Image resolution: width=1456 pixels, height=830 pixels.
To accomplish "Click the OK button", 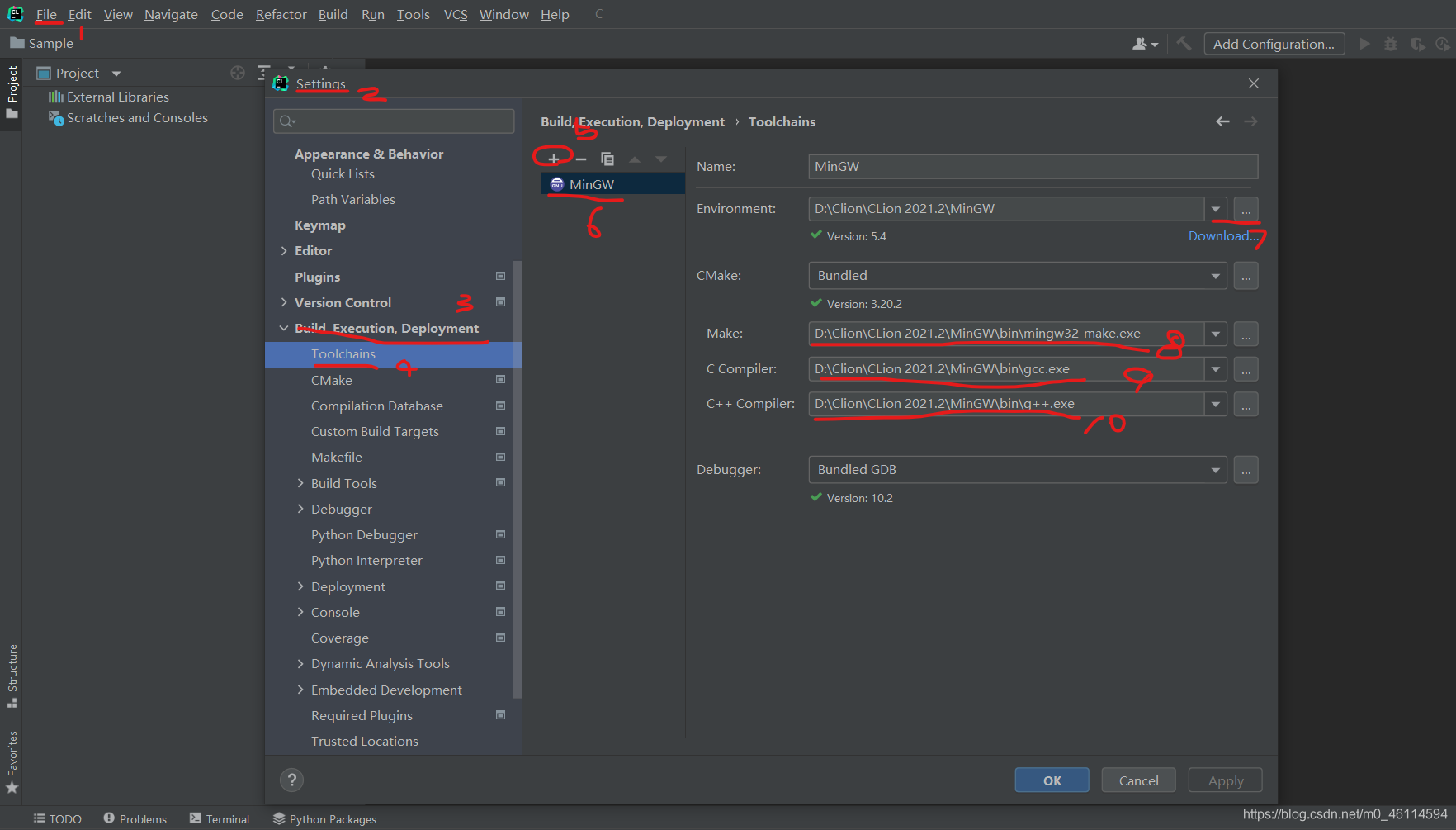I will [x=1052, y=780].
